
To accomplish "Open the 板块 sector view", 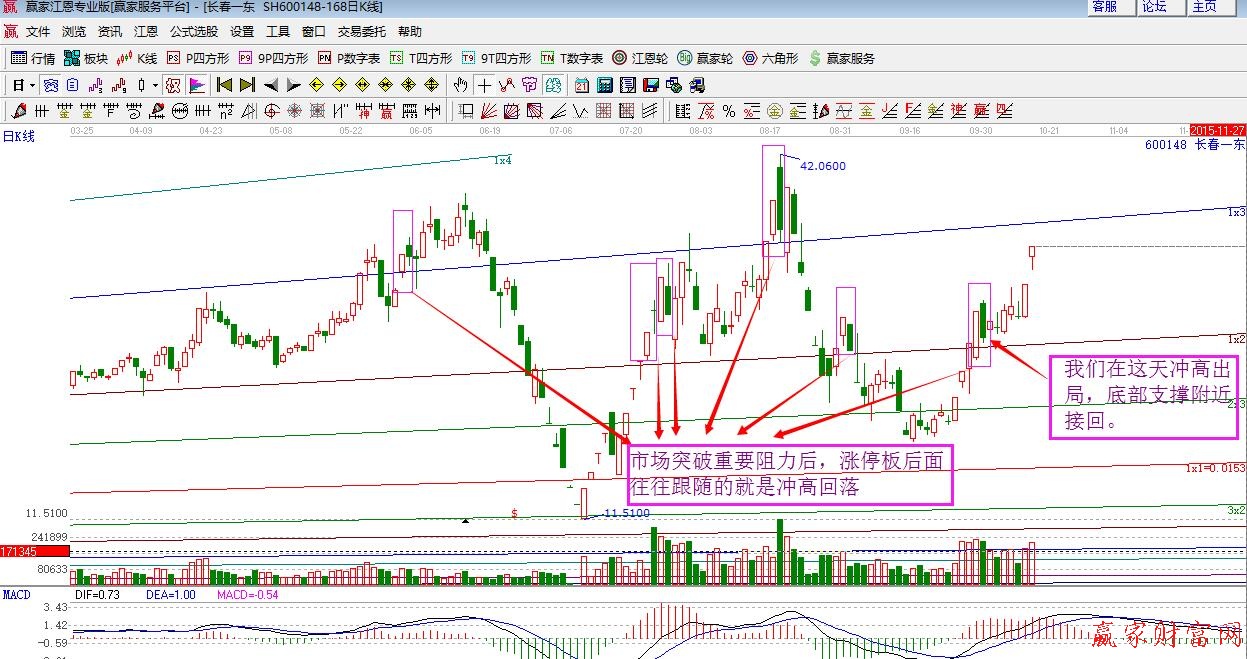I will (84, 58).
